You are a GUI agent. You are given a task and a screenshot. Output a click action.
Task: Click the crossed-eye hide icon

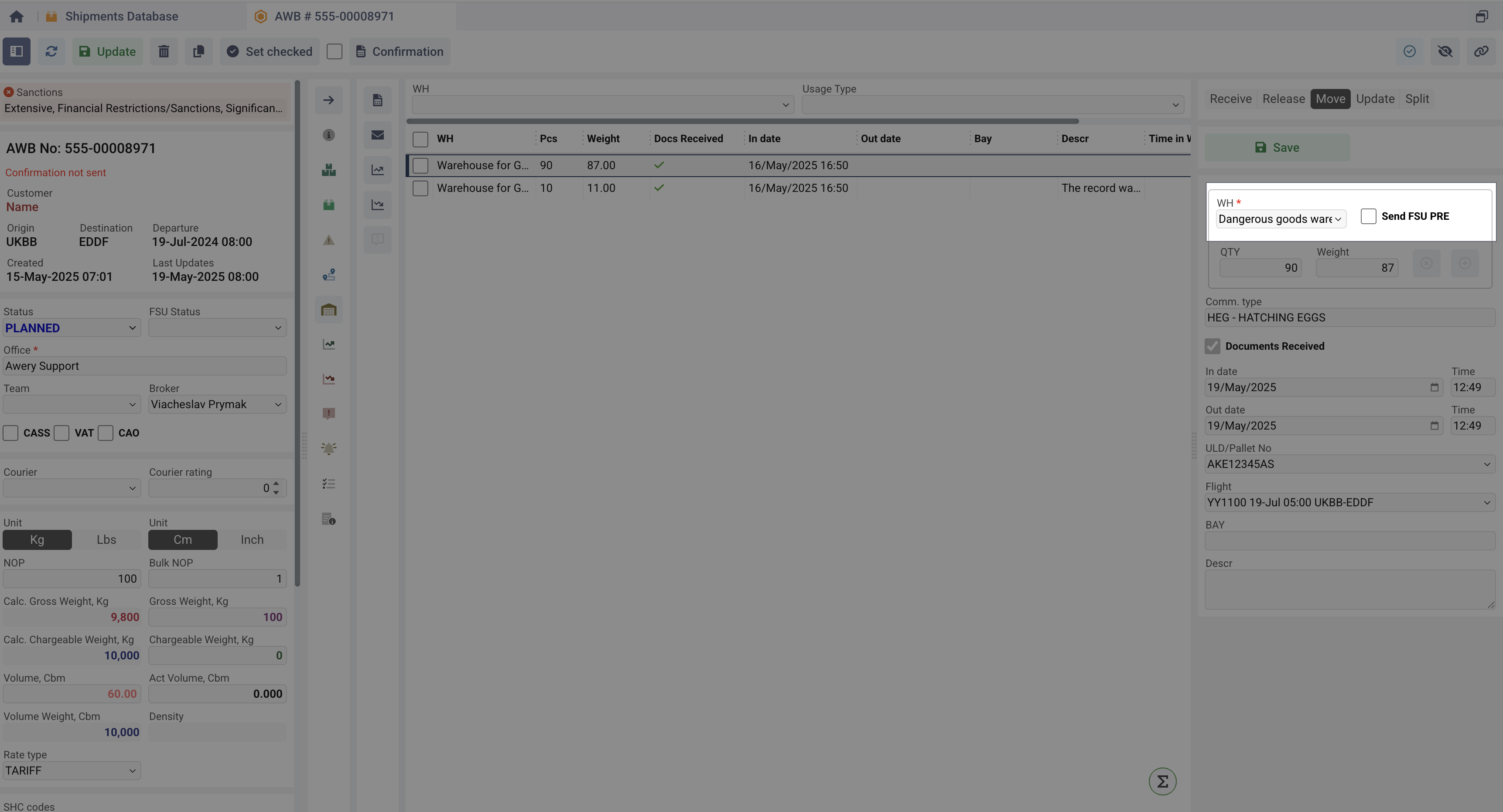point(1445,51)
